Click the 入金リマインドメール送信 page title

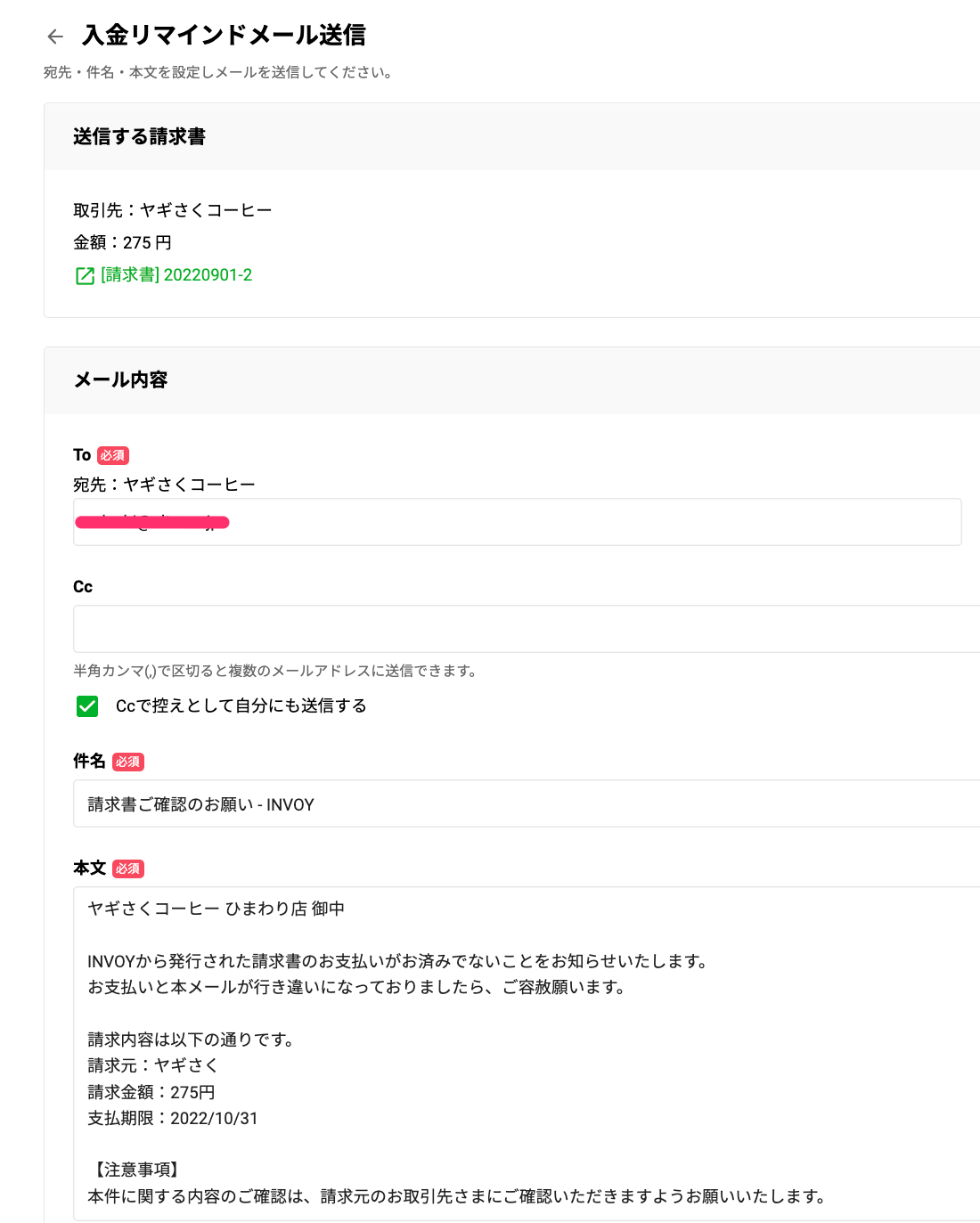click(224, 36)
